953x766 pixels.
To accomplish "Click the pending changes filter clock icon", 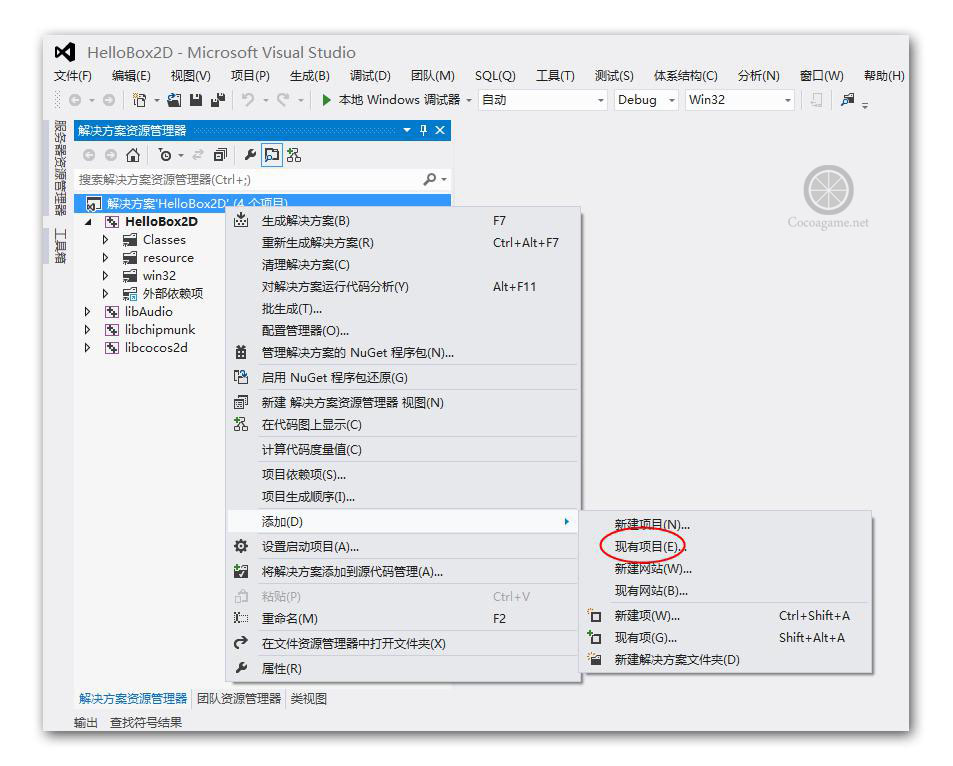I will click(x=165, y=155).
